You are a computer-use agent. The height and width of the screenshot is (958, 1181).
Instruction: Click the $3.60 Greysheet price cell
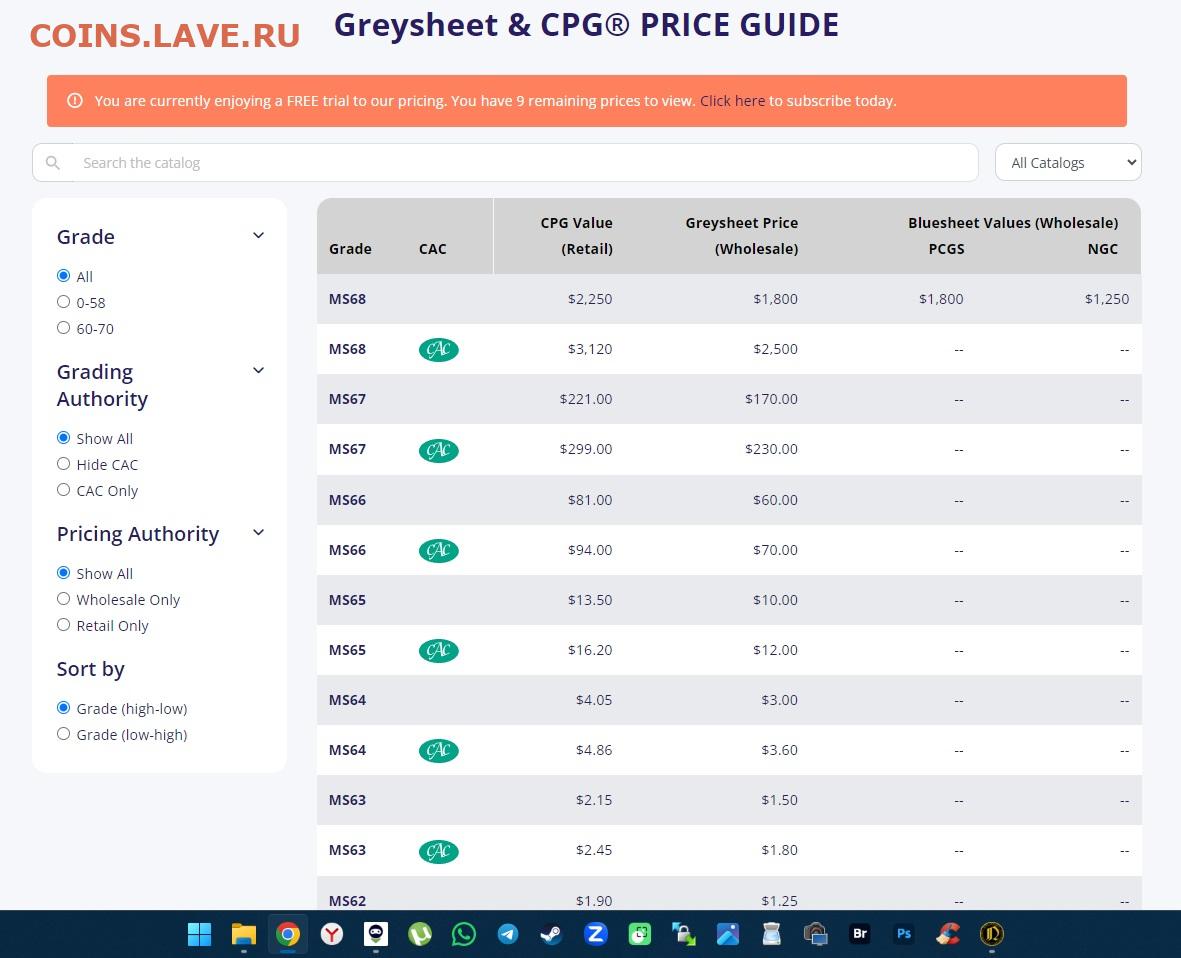tap(779, 750)
